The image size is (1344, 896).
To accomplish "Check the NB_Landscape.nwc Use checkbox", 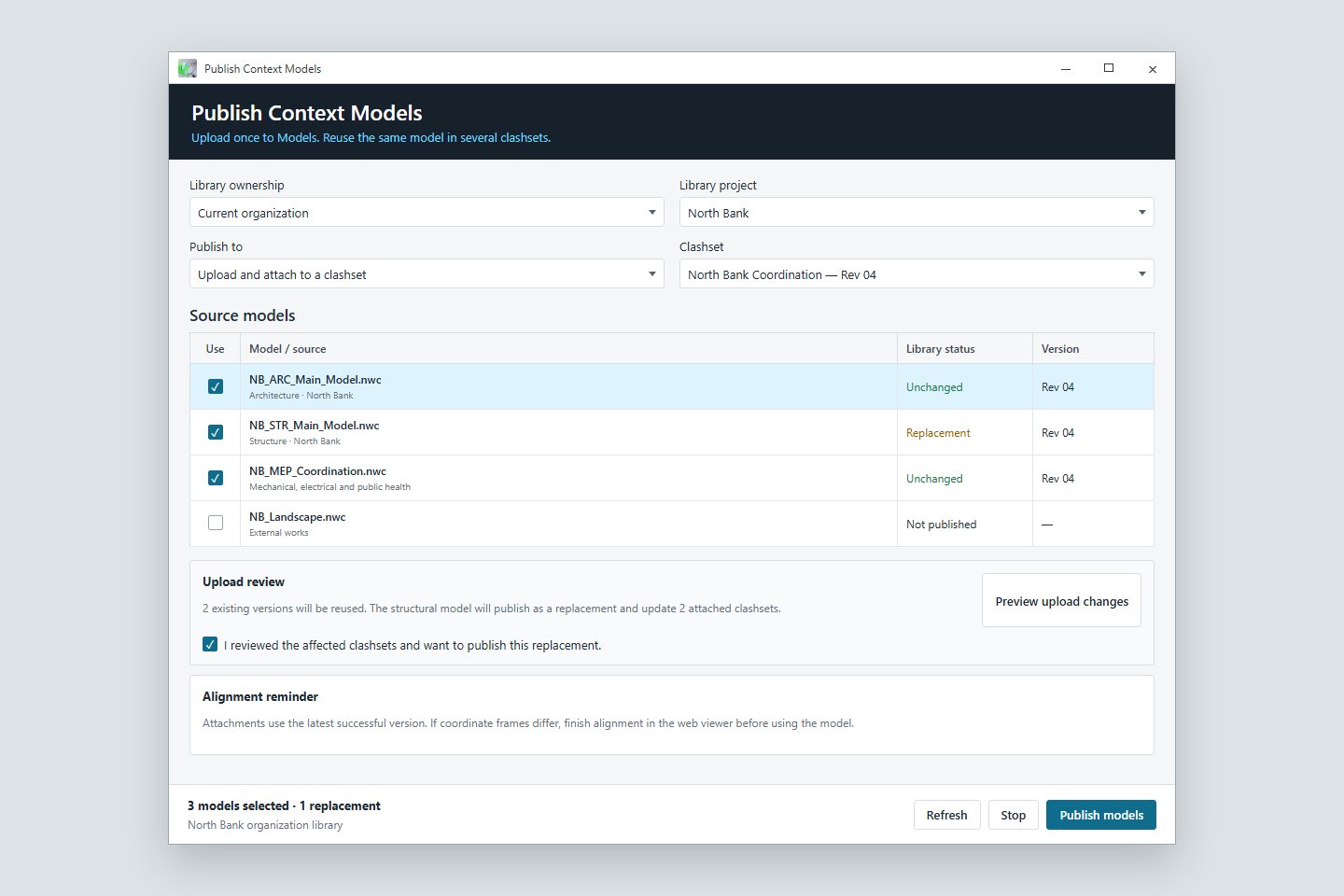I will (216, 523).
